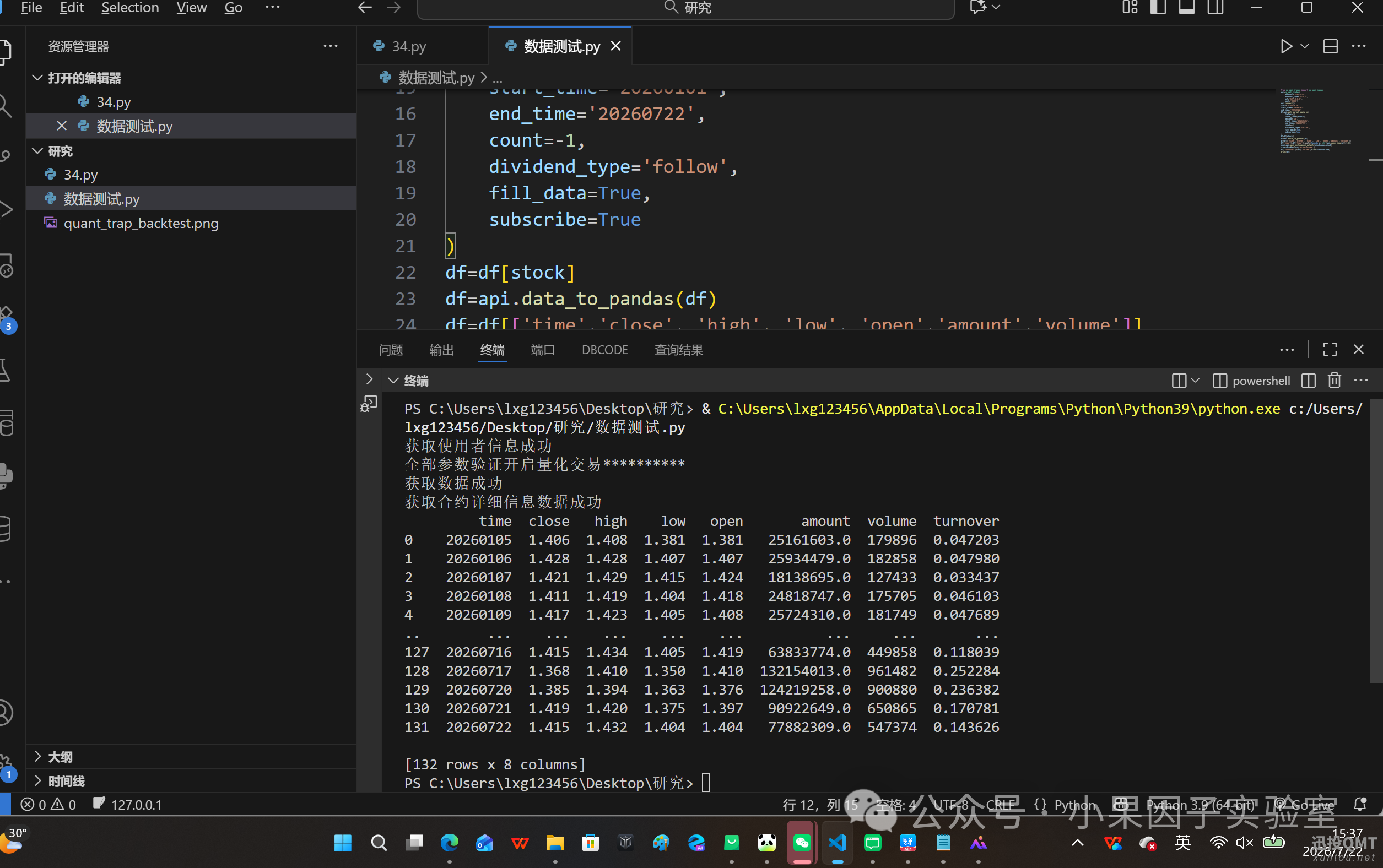Split the terminal pane

pos(1308,380)
